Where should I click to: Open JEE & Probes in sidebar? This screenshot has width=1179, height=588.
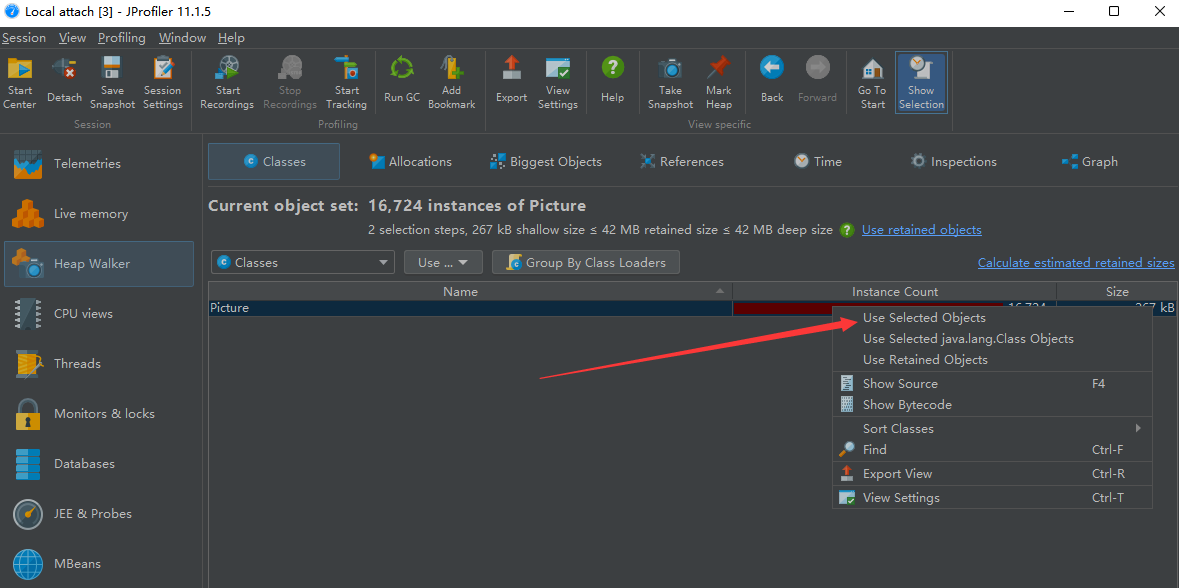pyautogui.click(x=99, y=514)
